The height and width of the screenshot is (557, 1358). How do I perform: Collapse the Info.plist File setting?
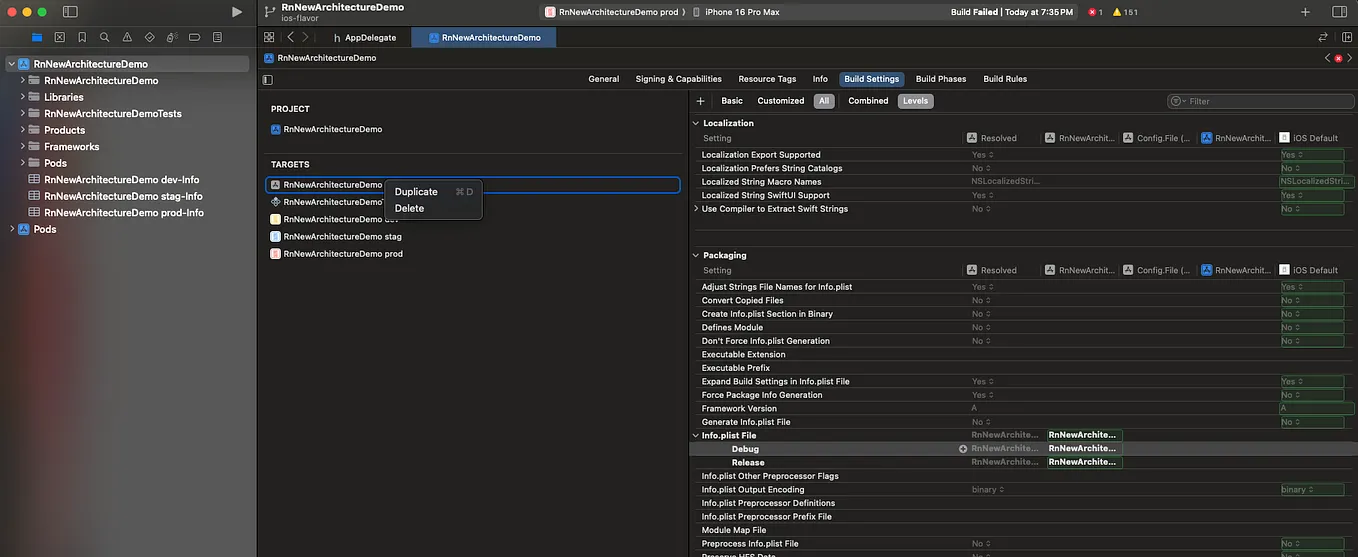pos(696,435)
